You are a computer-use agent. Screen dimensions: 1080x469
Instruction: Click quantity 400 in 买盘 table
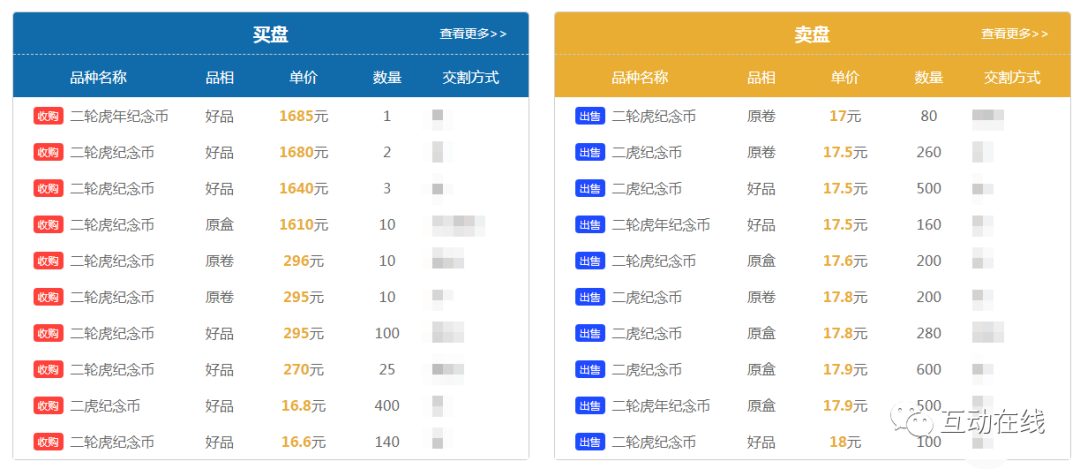coord(387,406)
